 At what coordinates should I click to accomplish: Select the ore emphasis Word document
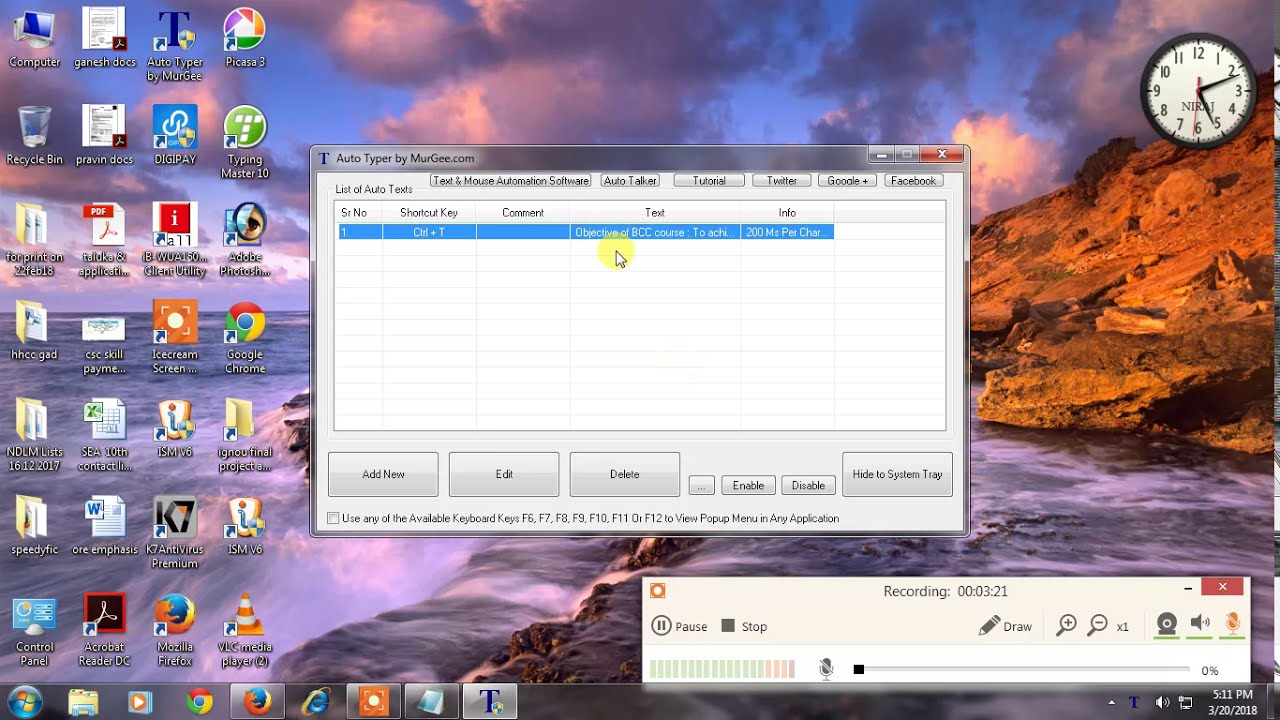click(105, 526)
